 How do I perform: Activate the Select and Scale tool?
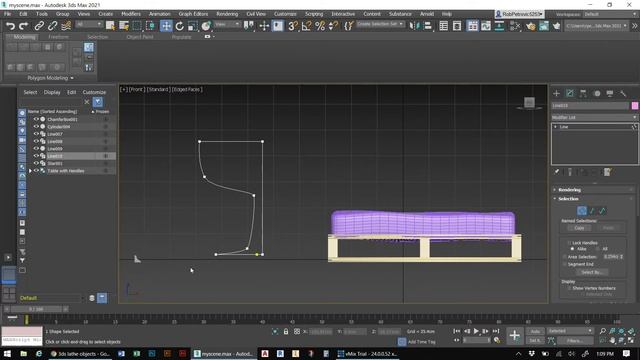pyautogui.click(x=193, y=26)
